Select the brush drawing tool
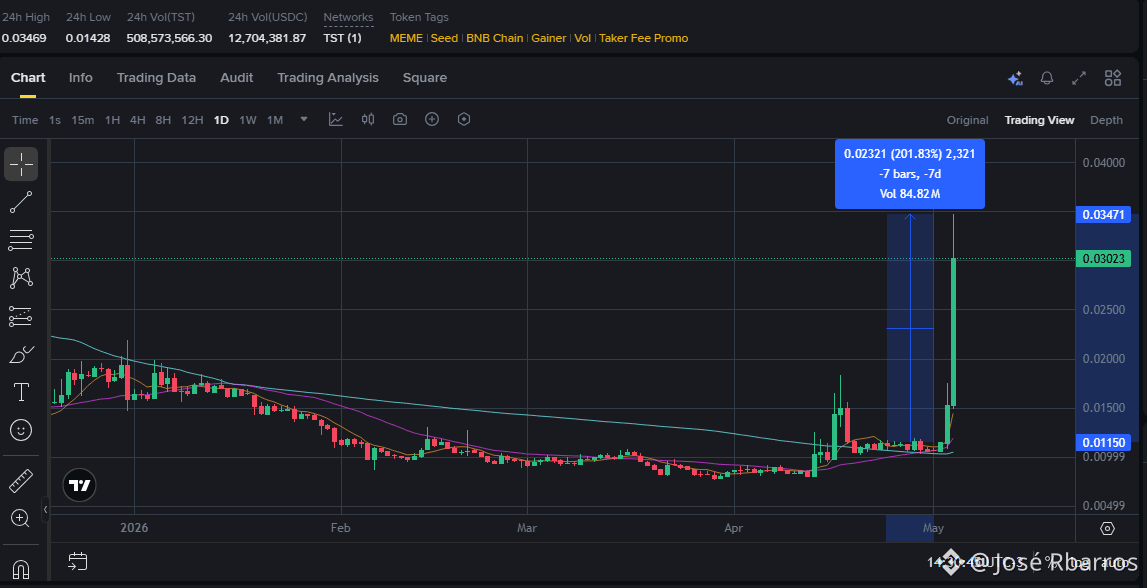Viewport: 1147px width, 588px height. click(x=21, y=355)
